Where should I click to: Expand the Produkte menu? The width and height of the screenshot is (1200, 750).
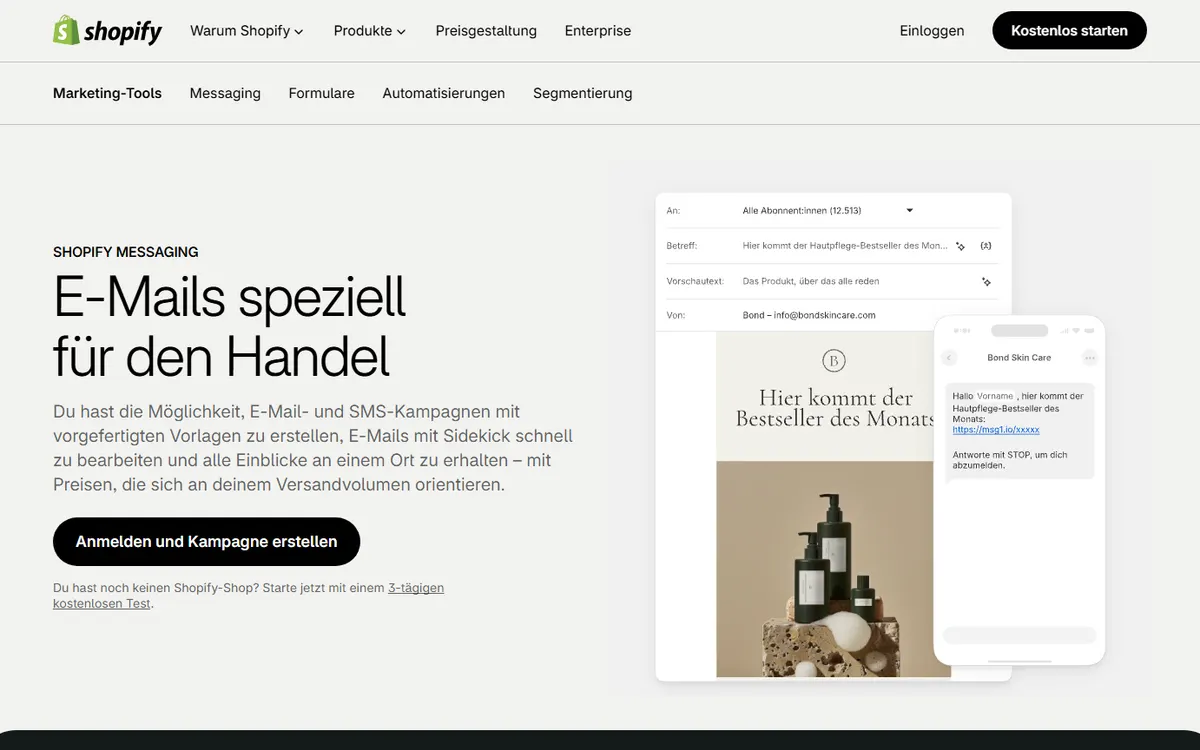click(x=370, y=31)
